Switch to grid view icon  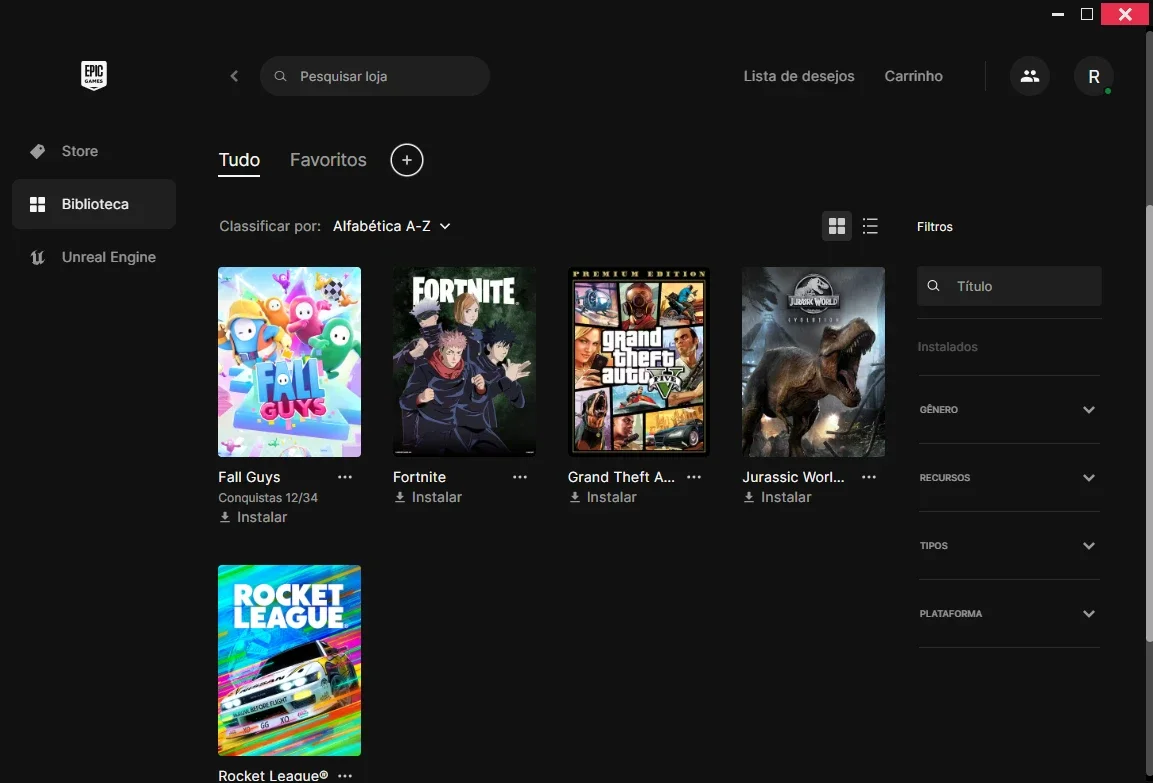tap(837, 226)
